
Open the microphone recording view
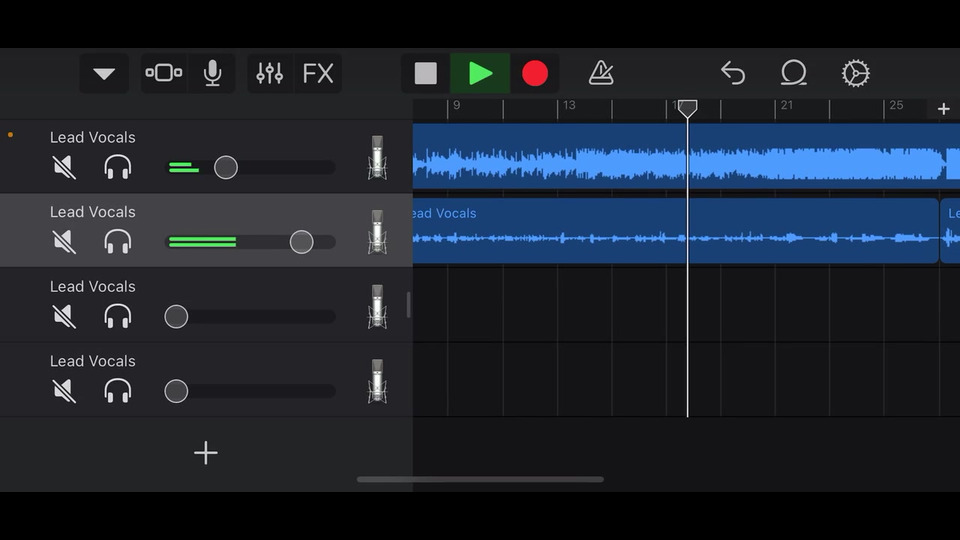tap(212, 73)
